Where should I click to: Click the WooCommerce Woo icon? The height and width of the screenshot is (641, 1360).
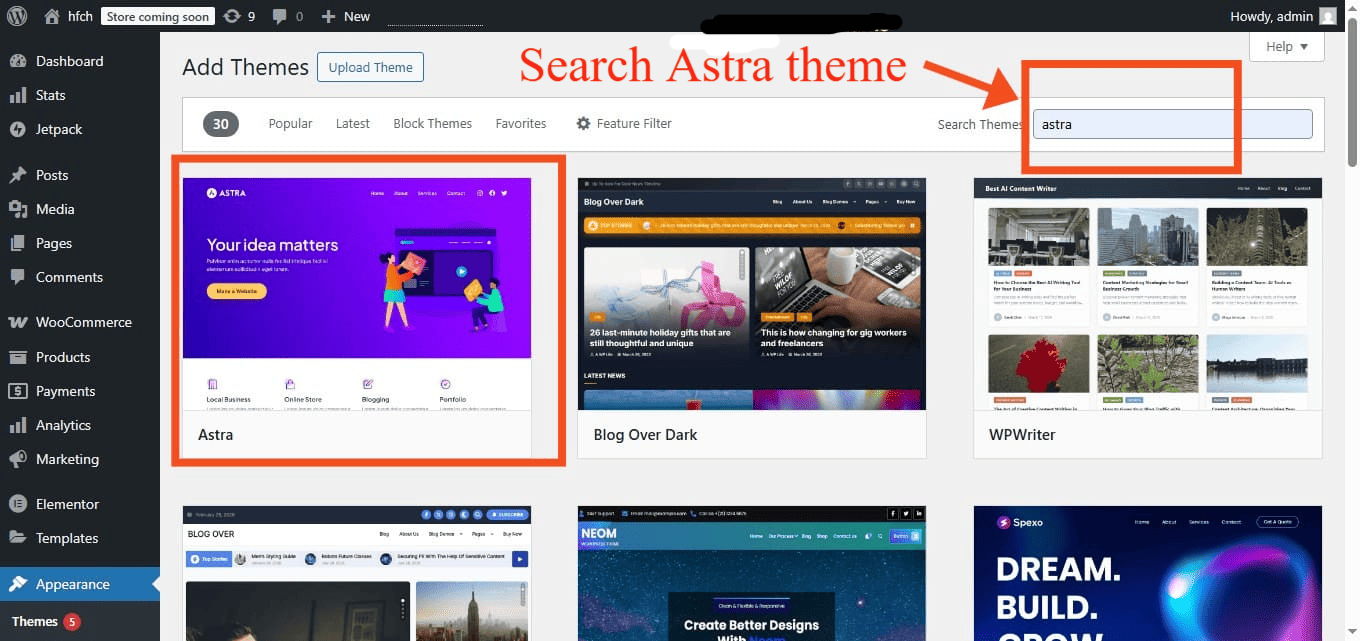pos(18,322)
